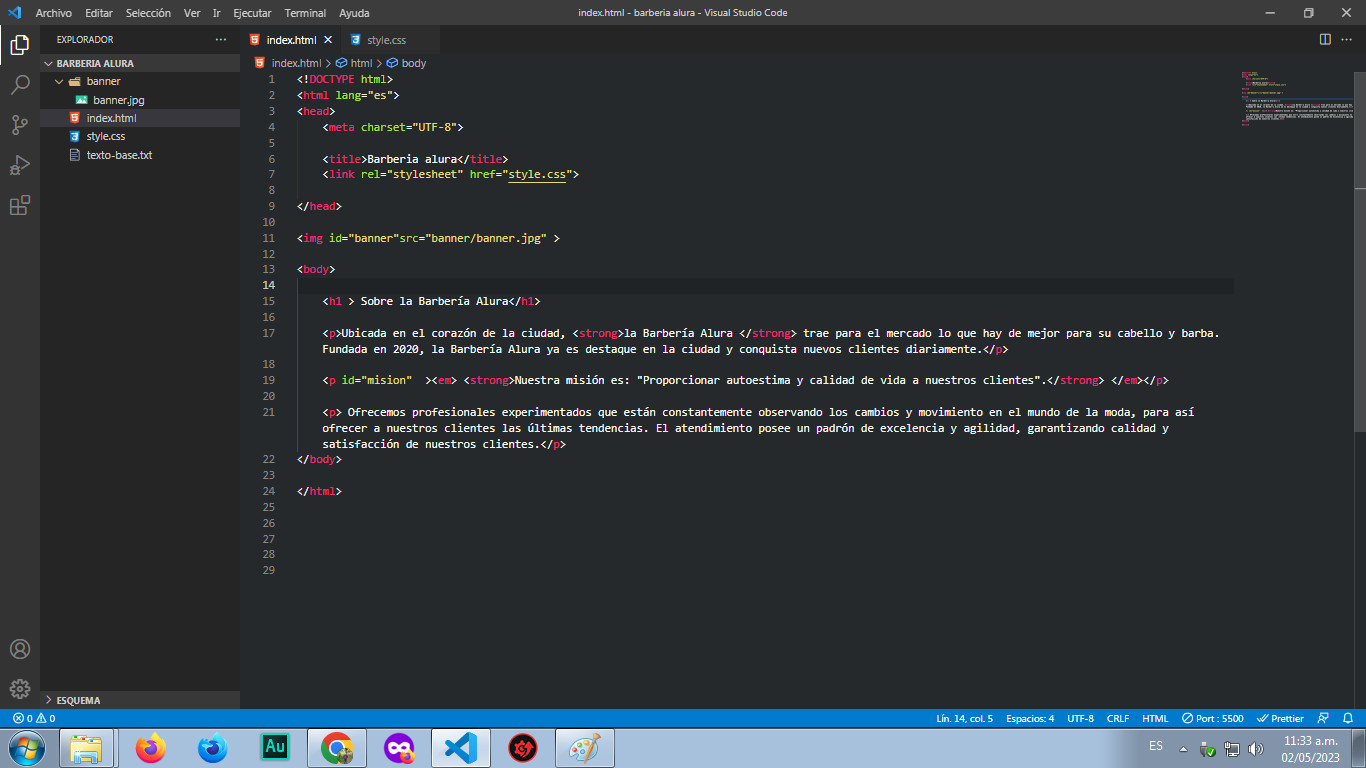The width and height of the screenshot is (1366, 768).
Task: Open the red gear app in taskbar
Action: [523, 748]
